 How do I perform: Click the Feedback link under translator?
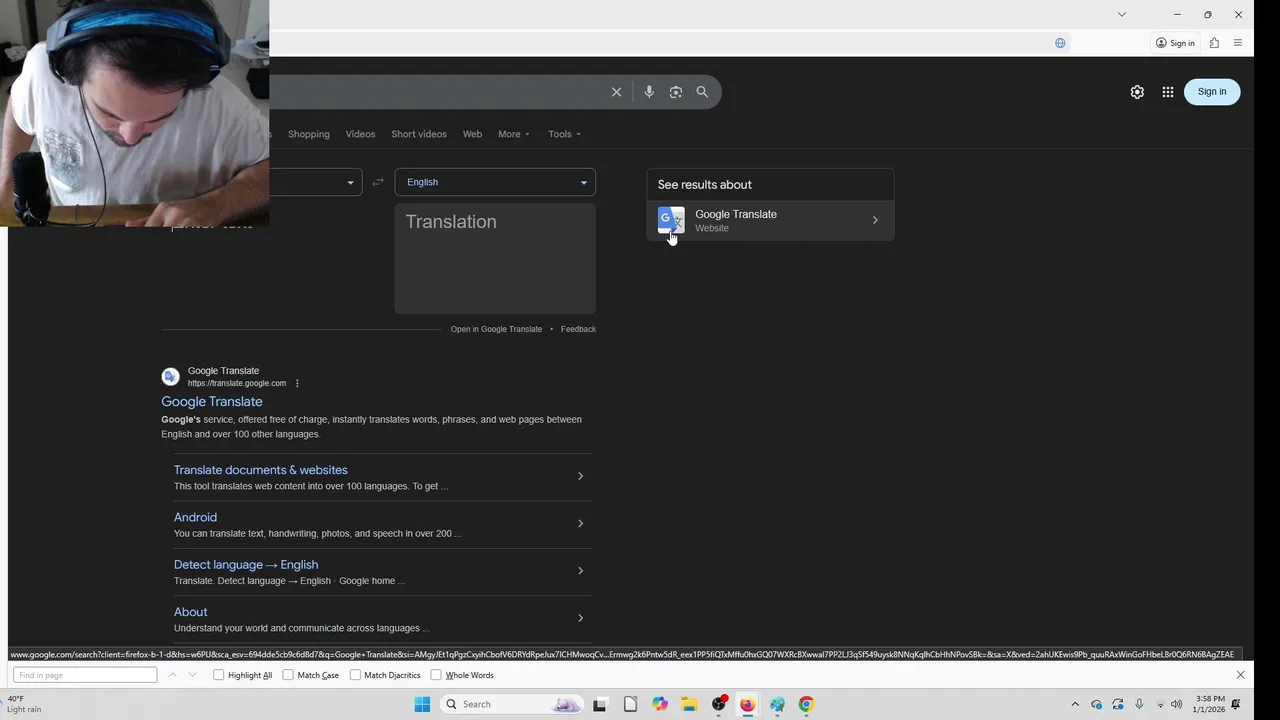[x=578, y=329]
